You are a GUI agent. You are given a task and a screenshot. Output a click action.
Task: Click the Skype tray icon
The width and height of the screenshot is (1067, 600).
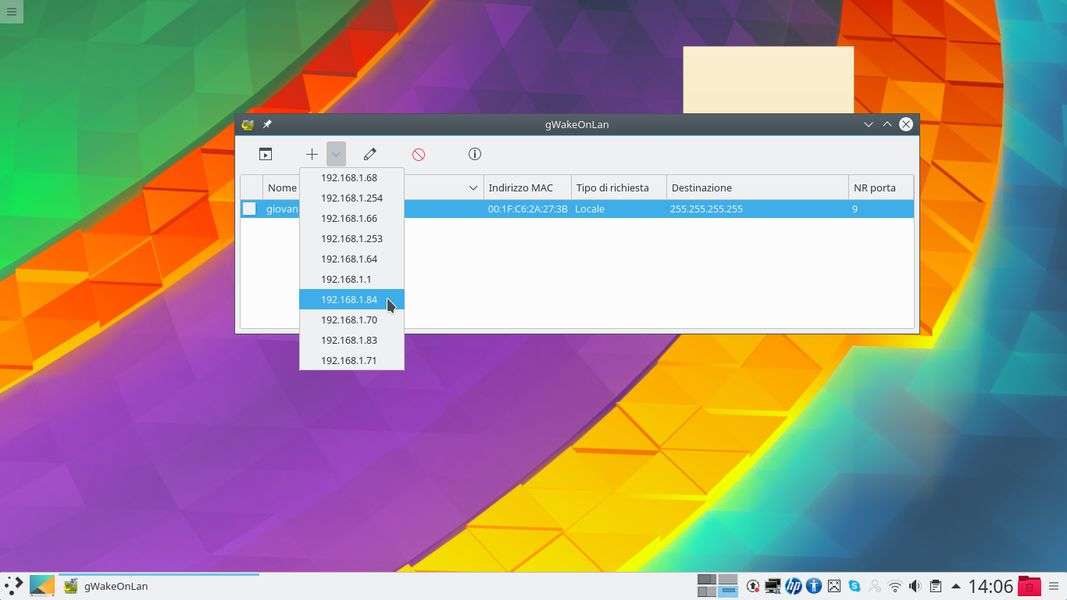pos(854,586)
